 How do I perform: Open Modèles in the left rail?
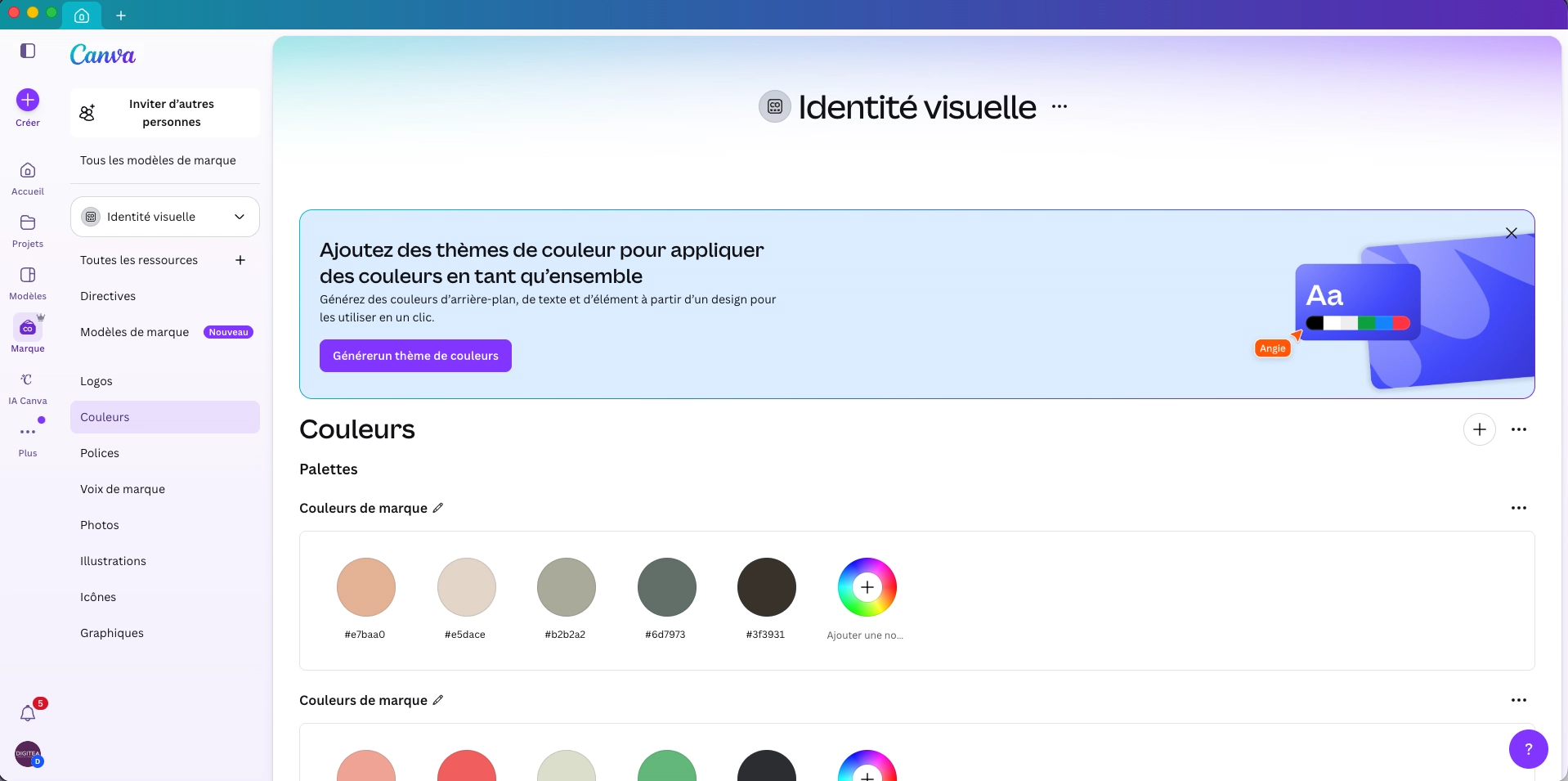pyautogui.click(x=28, y=283)
